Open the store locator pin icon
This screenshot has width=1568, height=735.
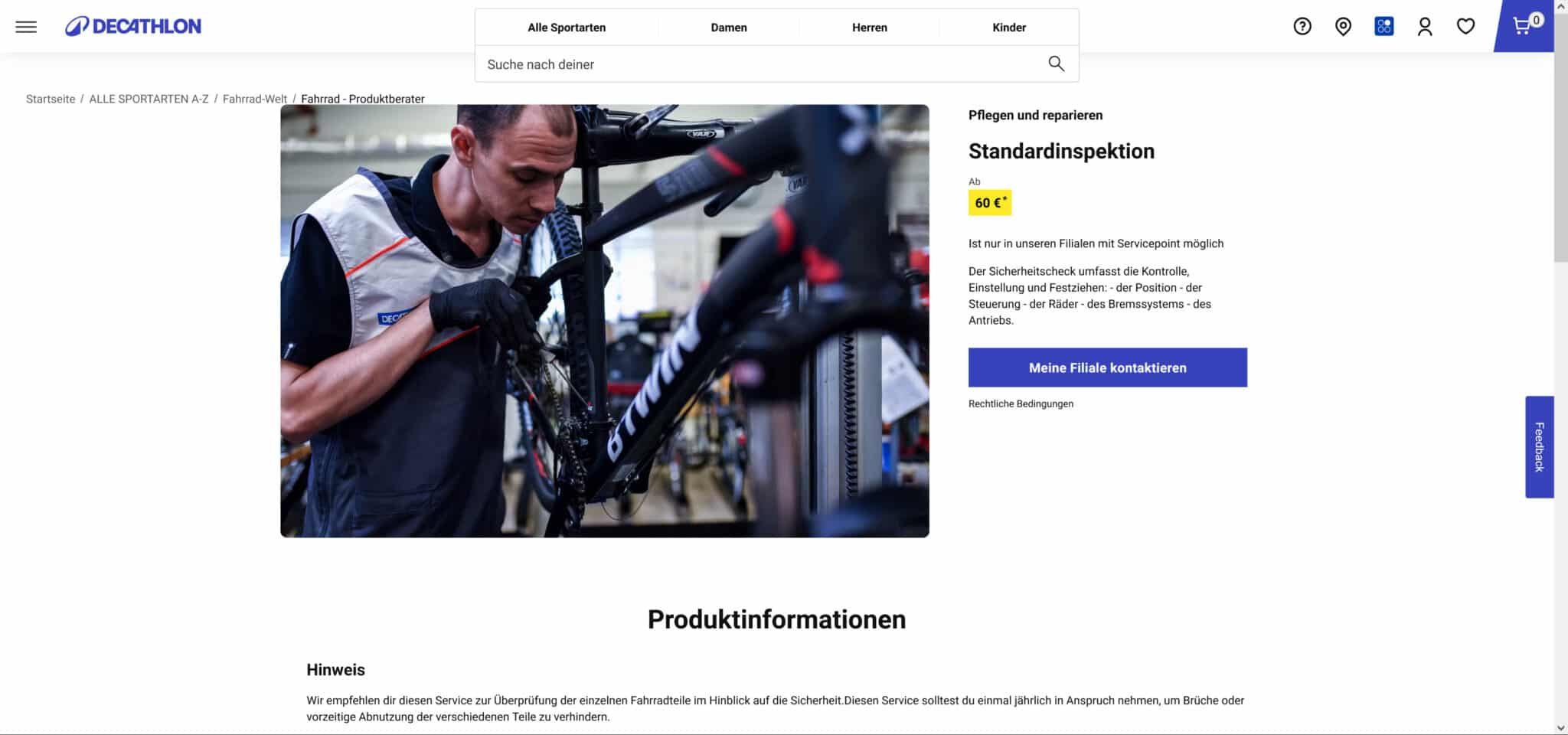click(x=1343, y=27)
